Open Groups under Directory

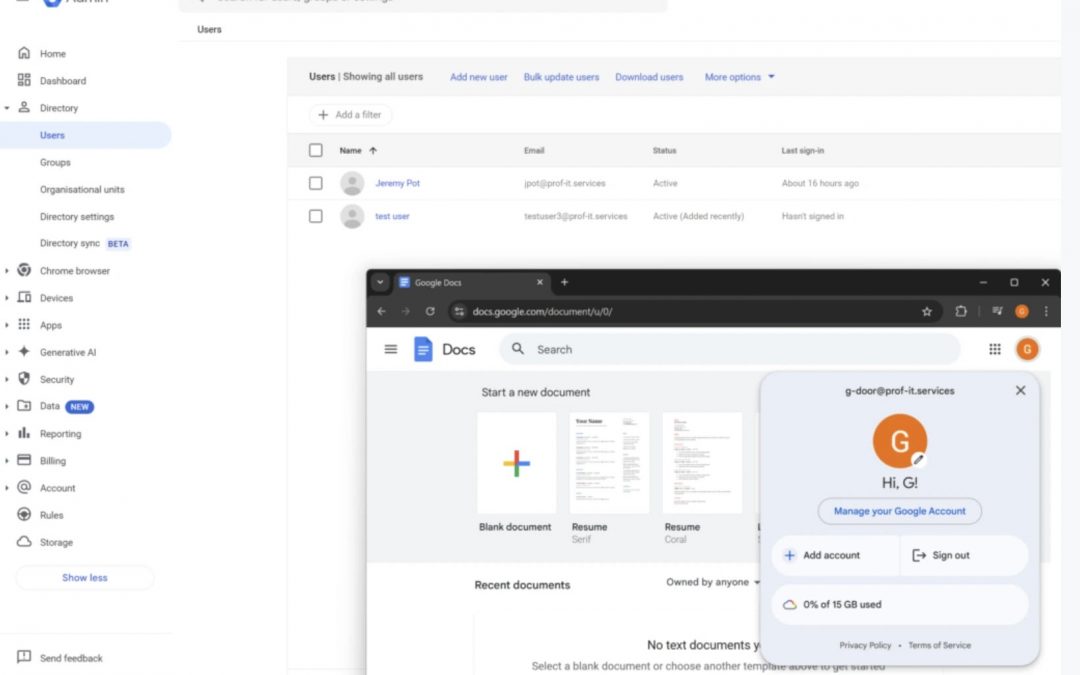55,163
